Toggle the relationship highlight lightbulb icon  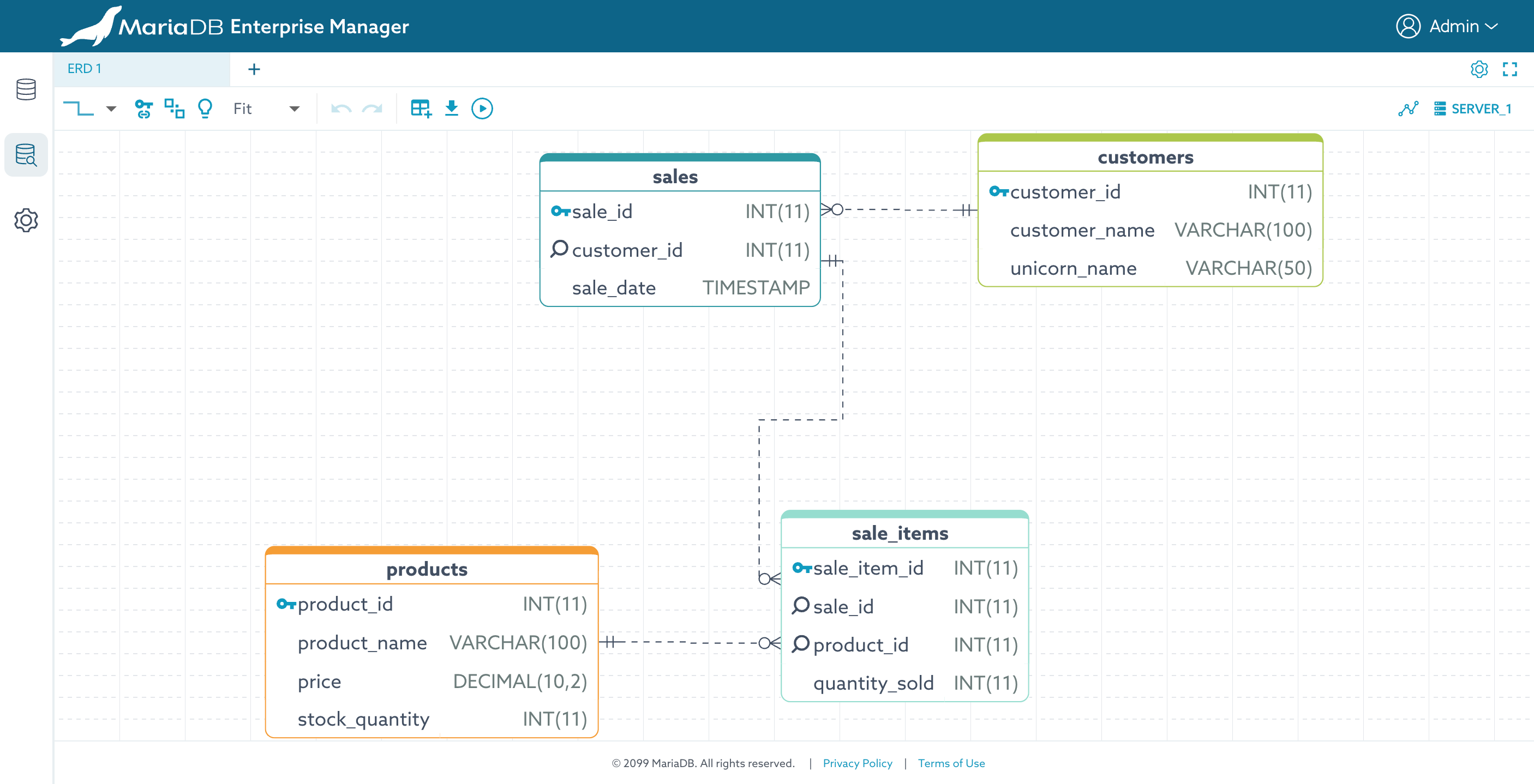205,108
